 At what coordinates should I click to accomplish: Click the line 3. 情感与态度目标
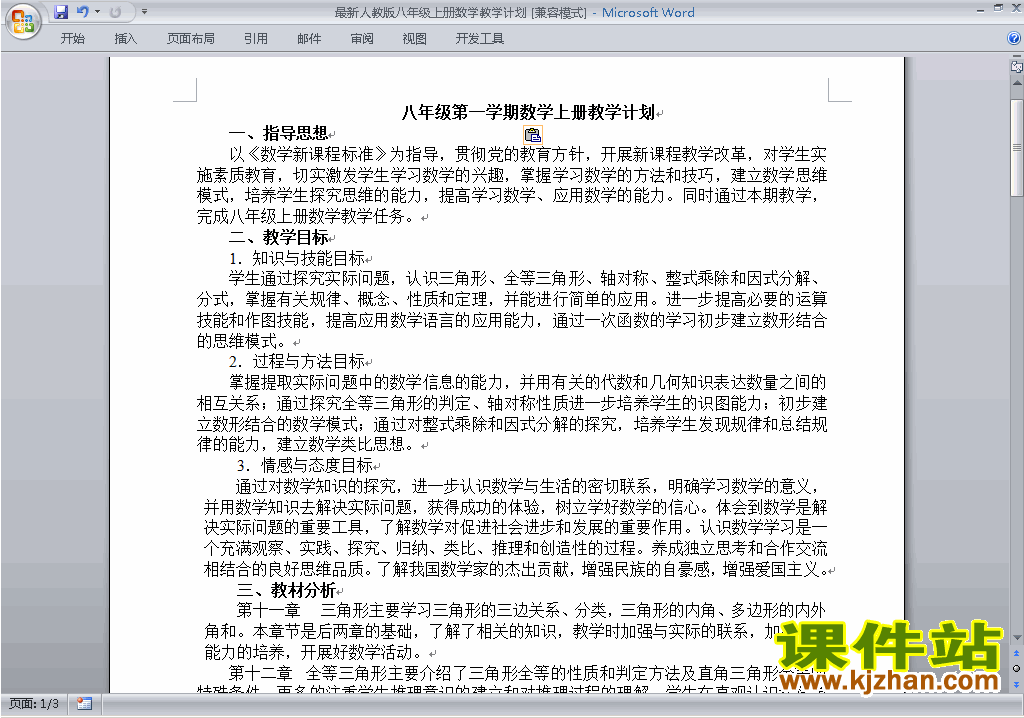pos(304,465)
